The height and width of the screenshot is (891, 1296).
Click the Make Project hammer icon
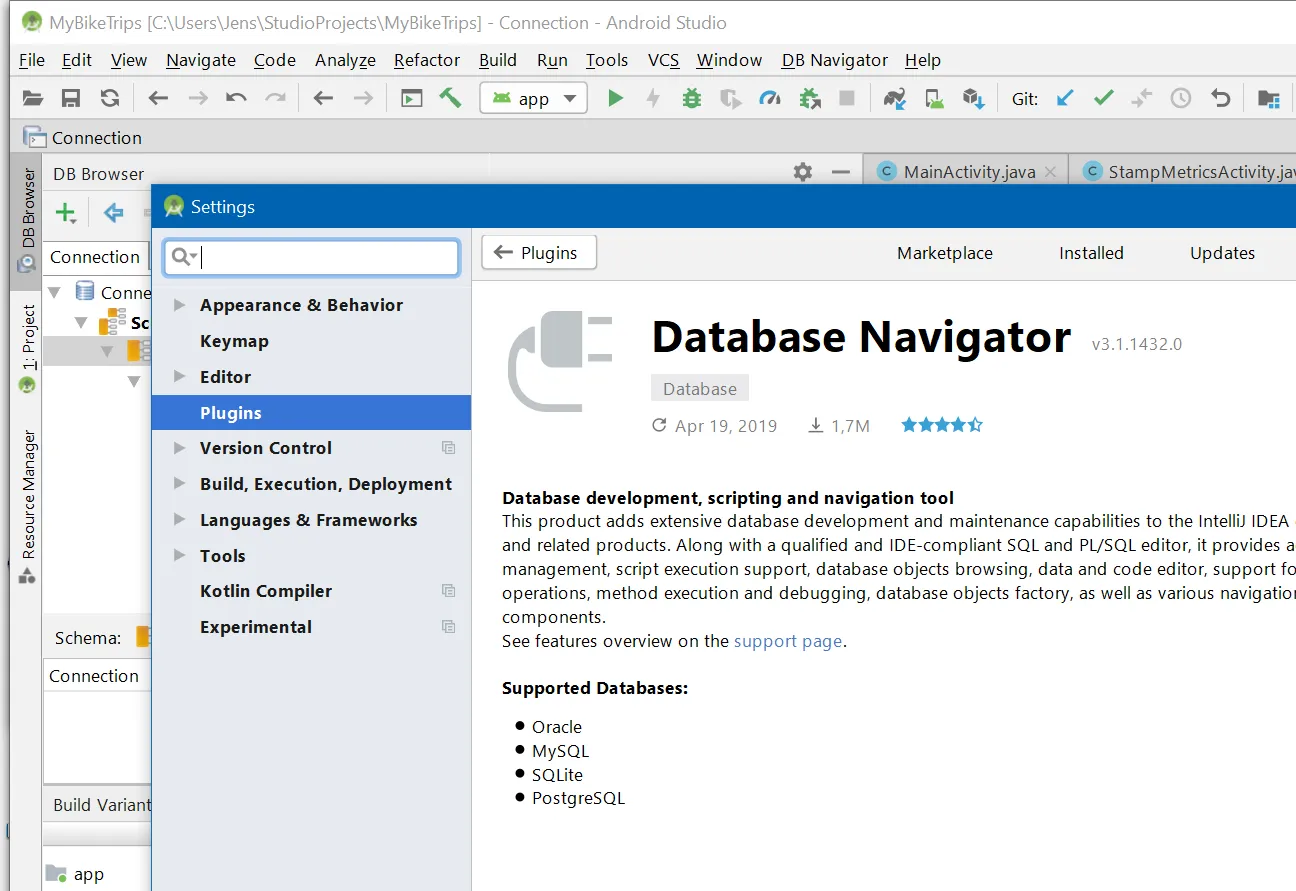(451, 98)
